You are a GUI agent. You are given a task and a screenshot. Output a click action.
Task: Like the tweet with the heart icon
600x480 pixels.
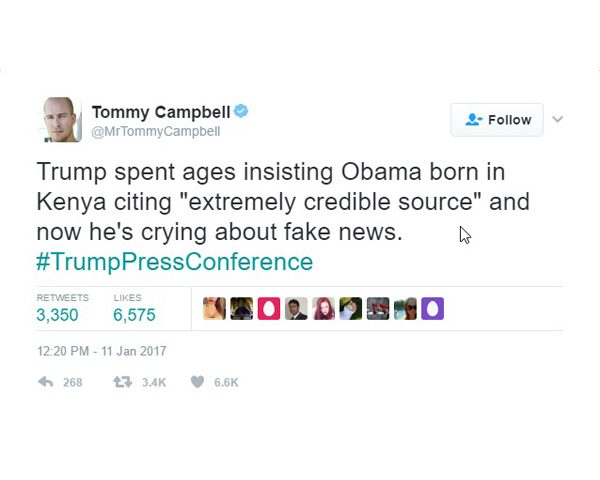[x=198, y=382]
